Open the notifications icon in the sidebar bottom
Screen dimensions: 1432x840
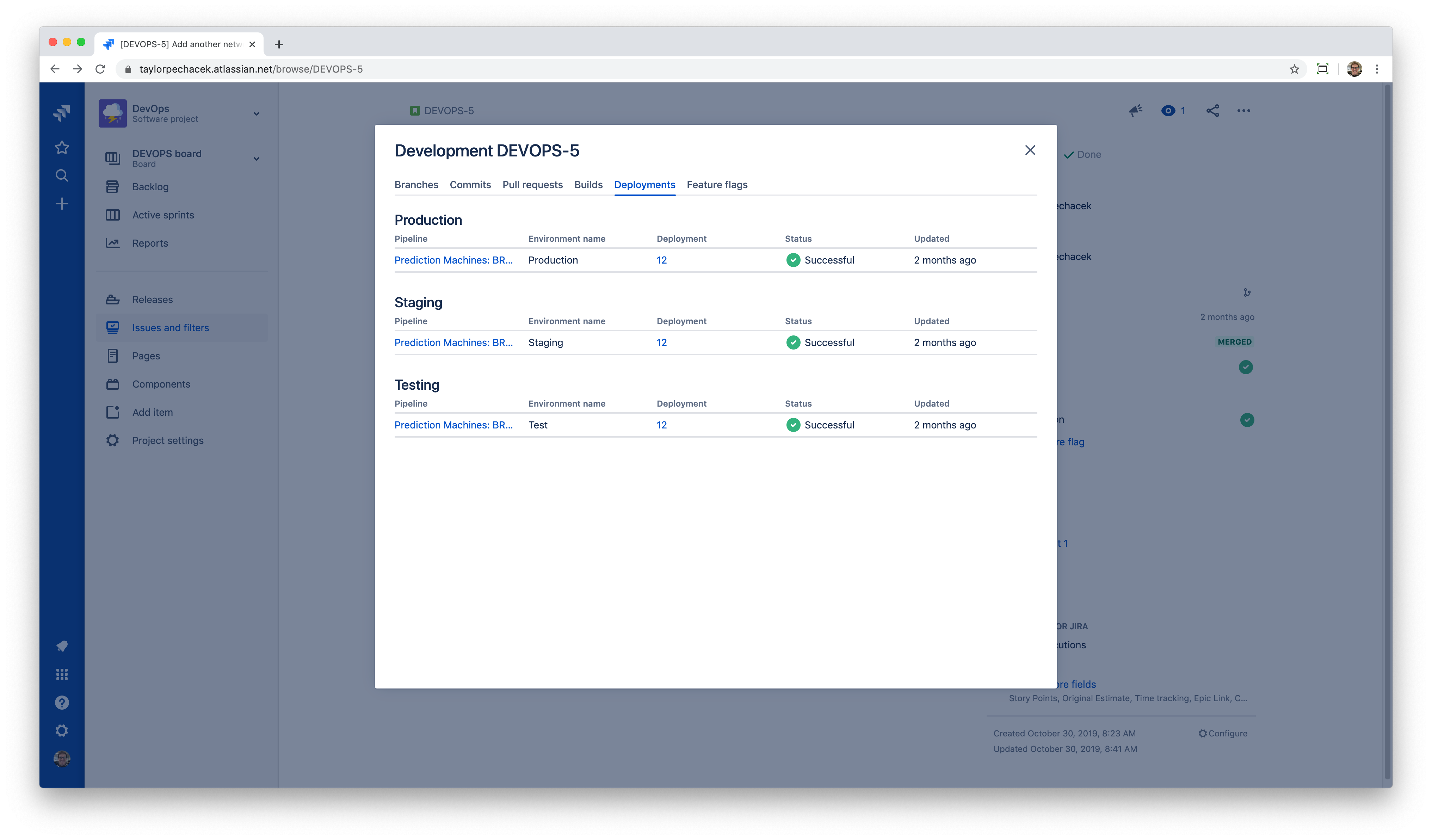(61, 646)
